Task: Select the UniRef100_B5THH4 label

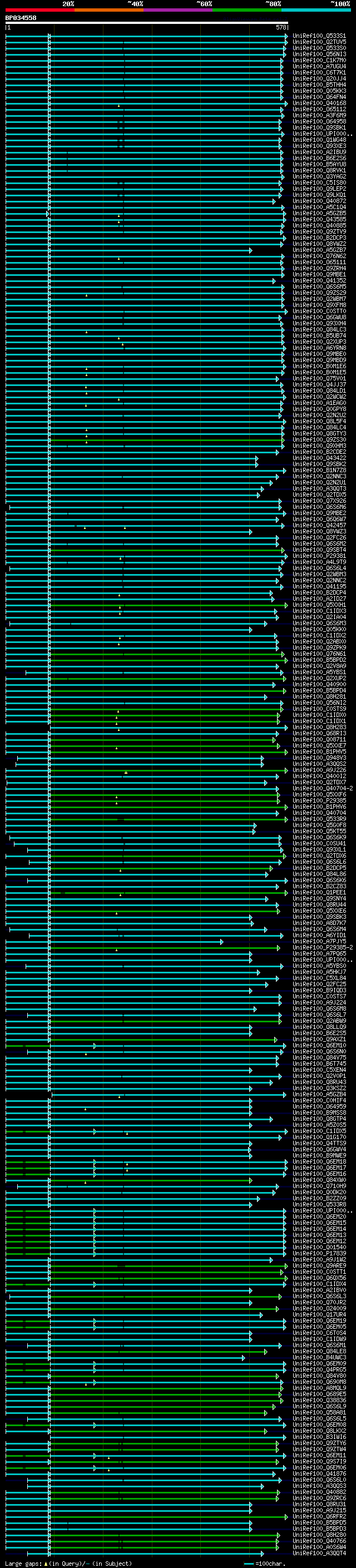Action: pos(319,85)
